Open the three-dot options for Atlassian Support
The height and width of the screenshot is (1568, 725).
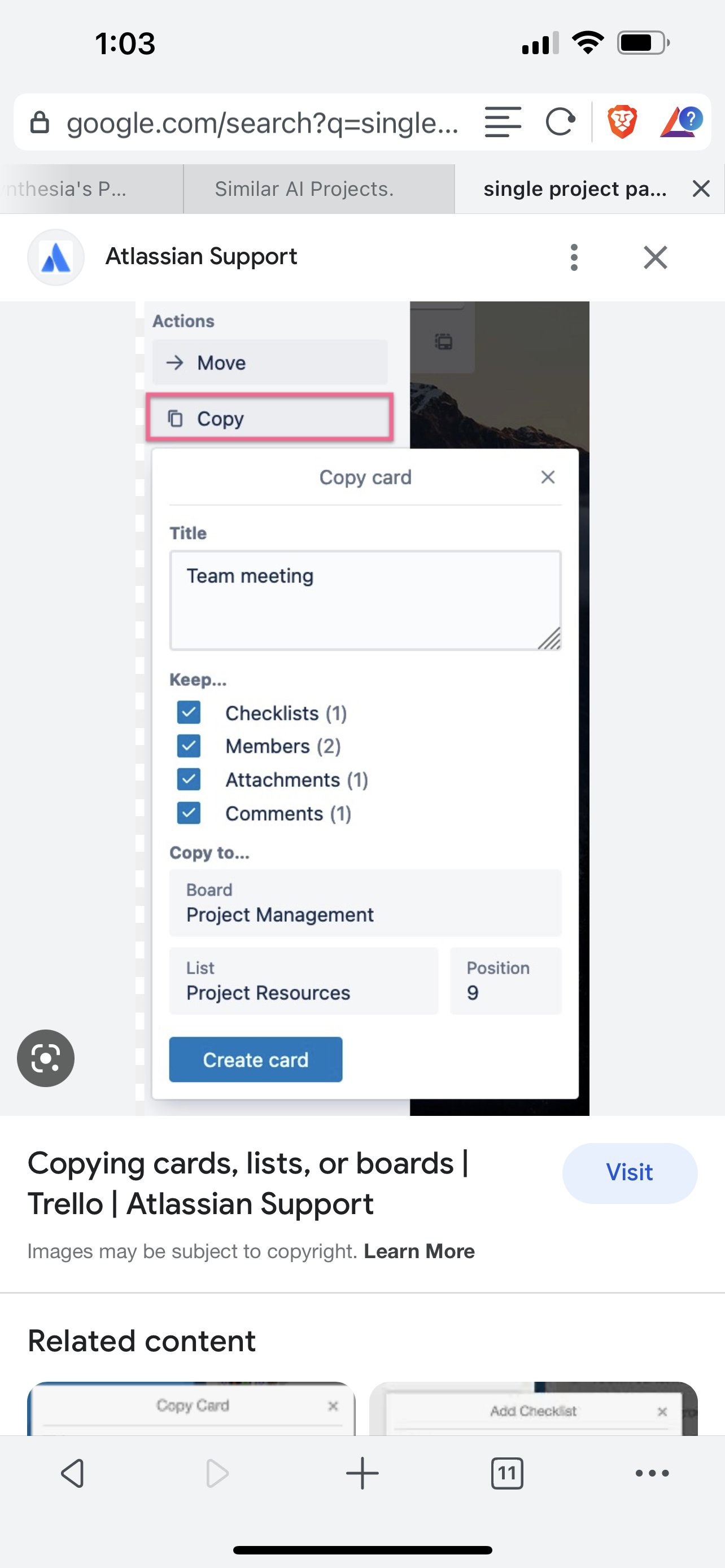coord(574,257)
